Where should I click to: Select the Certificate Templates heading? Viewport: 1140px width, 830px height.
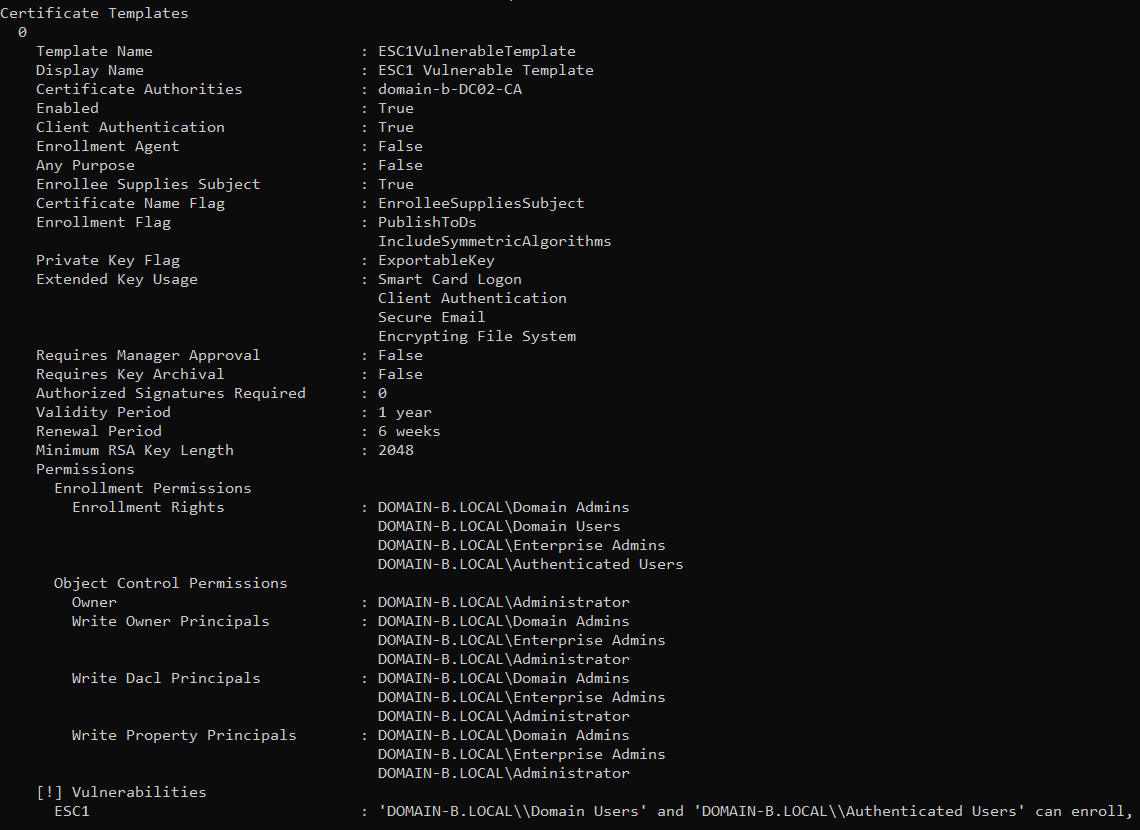coord(95,13)
